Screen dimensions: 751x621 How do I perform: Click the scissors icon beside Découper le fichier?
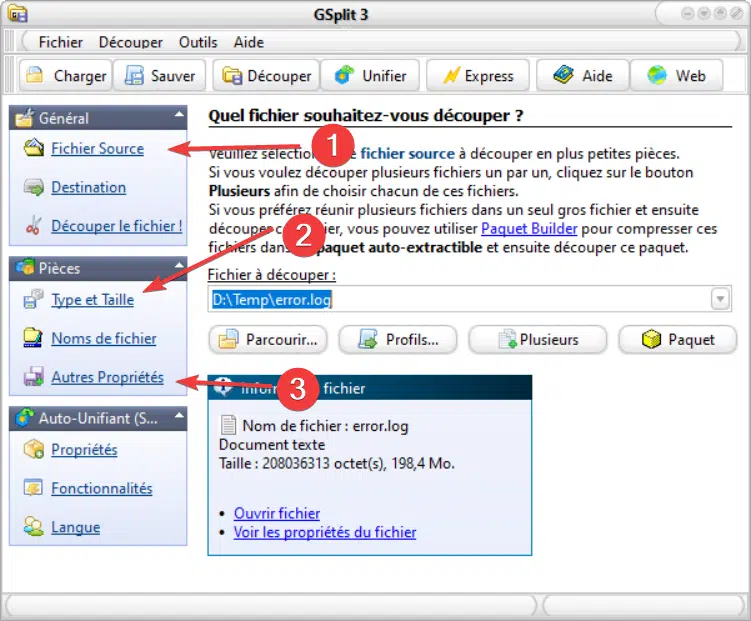pos(33,226)
